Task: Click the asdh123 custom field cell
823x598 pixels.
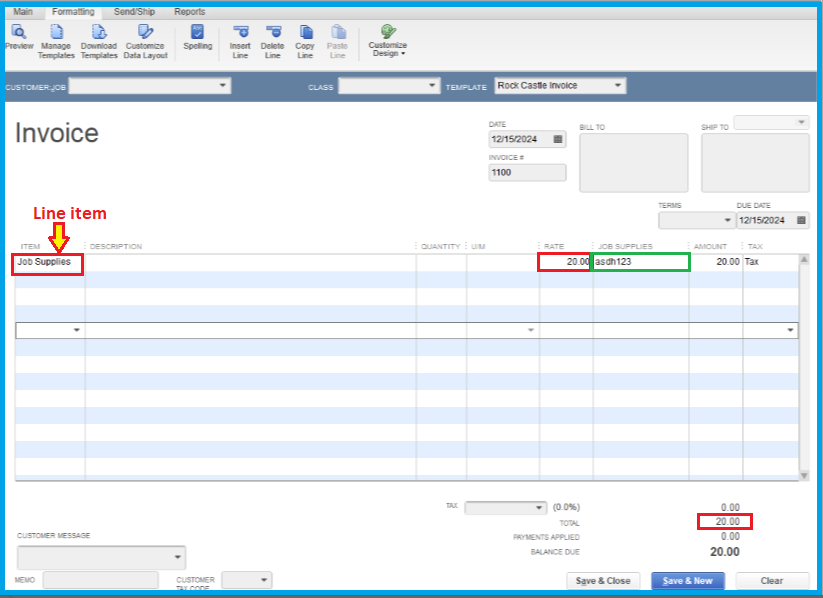Action: 640,262
